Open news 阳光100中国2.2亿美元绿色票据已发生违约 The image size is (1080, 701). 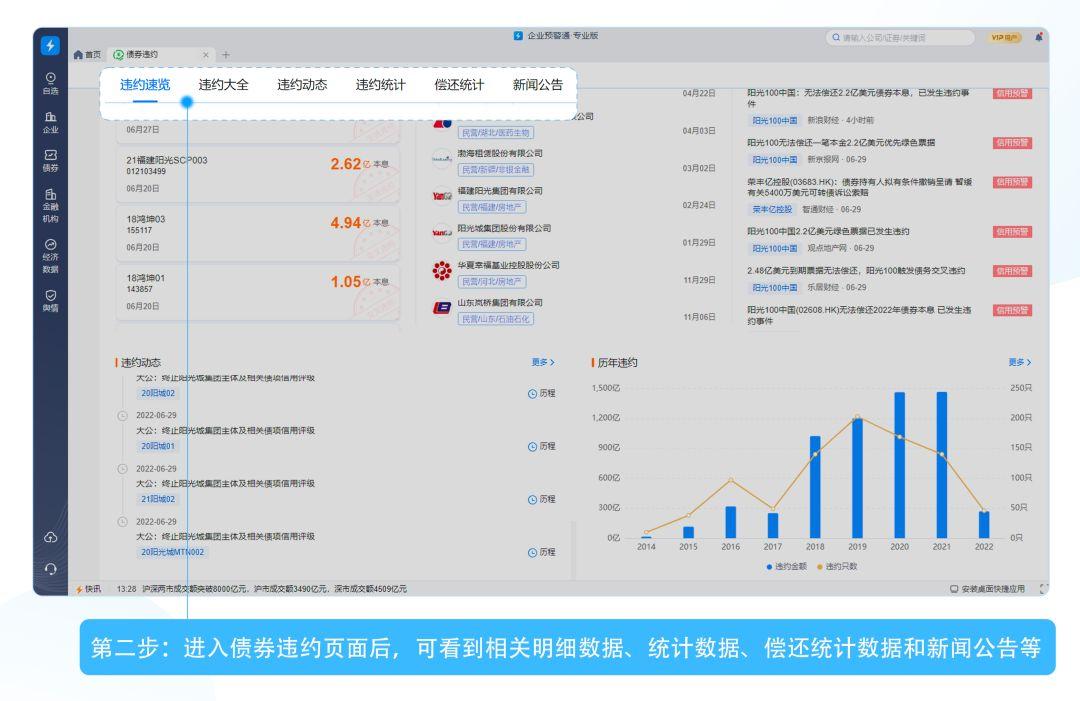(x=828, y=231)
